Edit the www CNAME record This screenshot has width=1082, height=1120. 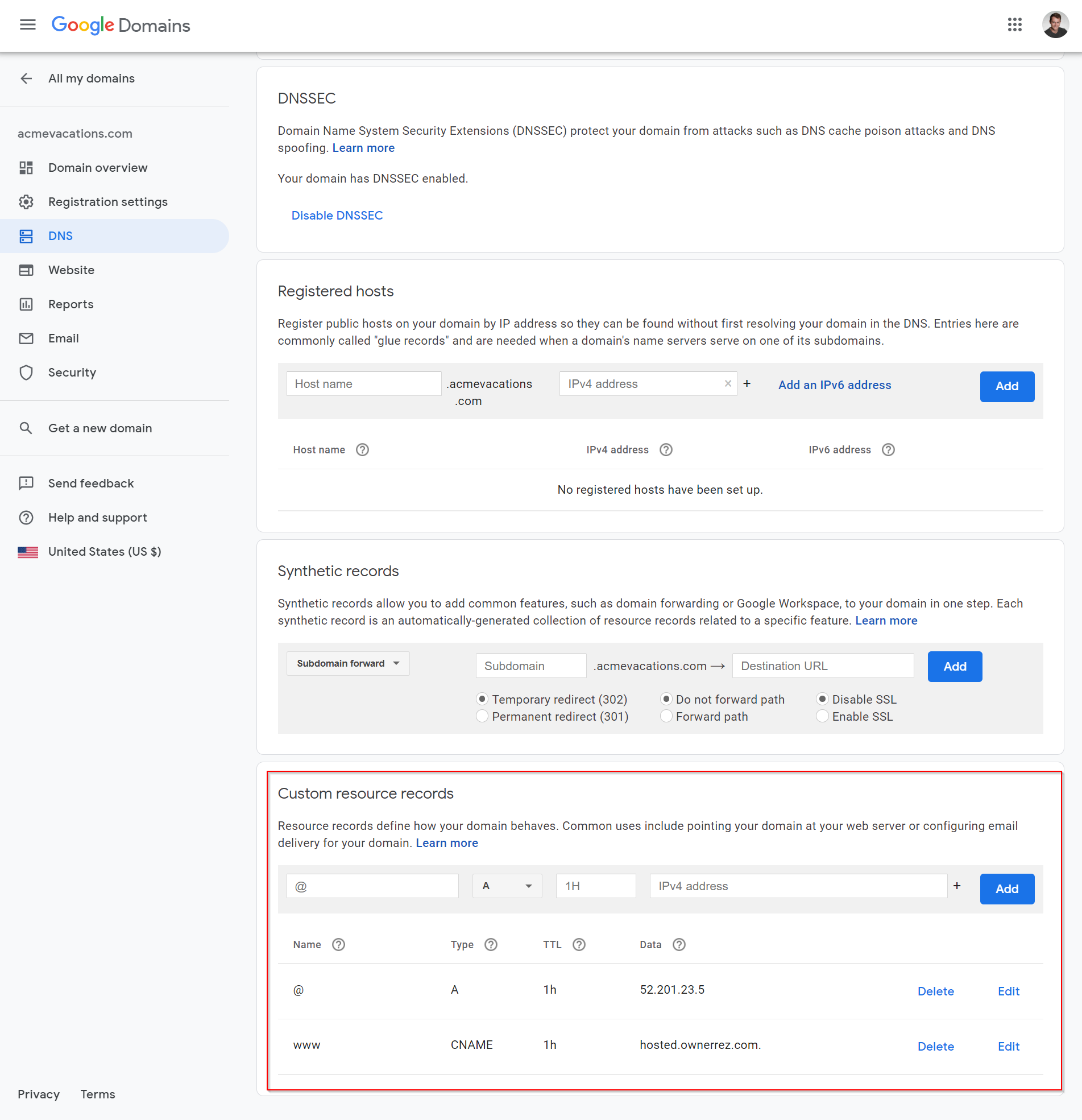pyautogui.click(x=1009, y=1046)
